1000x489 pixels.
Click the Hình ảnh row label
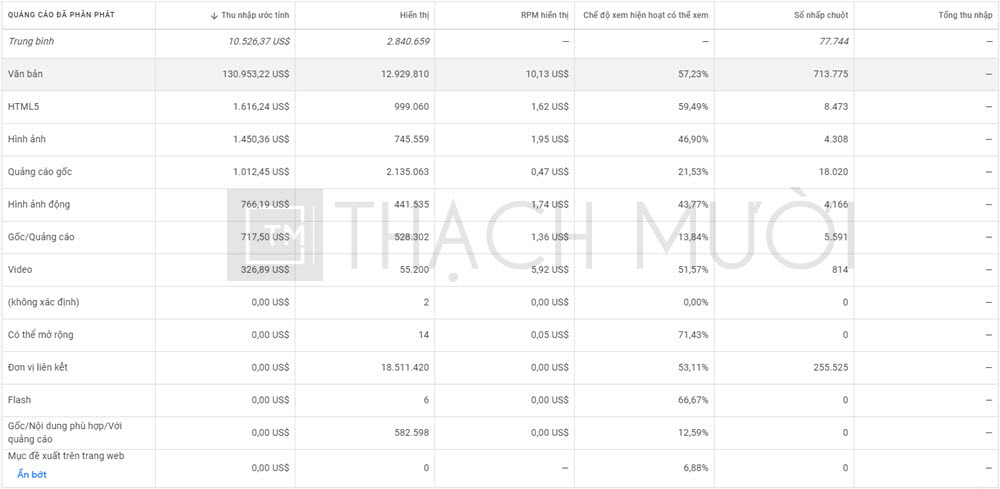coord(27,140)
